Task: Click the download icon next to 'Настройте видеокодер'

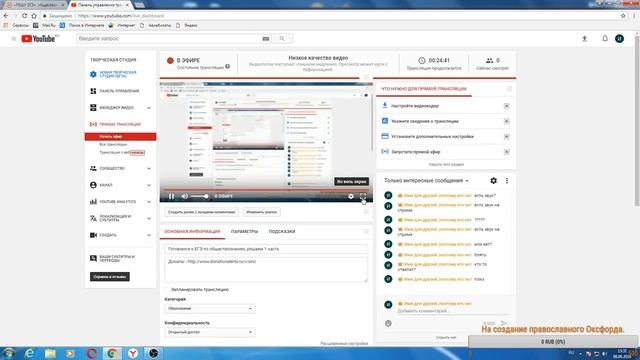Action: (x=384, y=105)
